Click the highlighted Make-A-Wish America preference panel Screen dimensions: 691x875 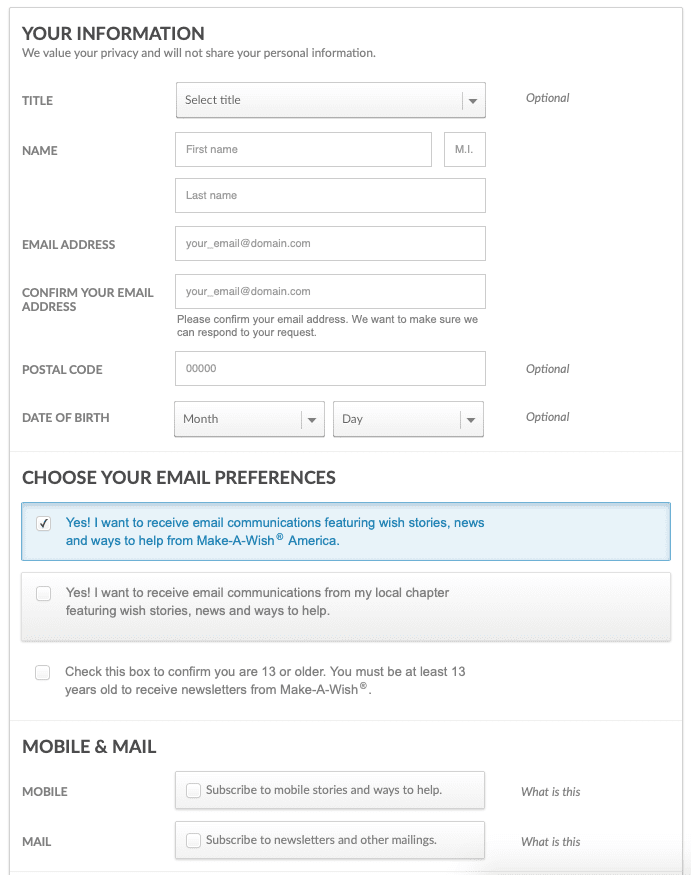345,531
